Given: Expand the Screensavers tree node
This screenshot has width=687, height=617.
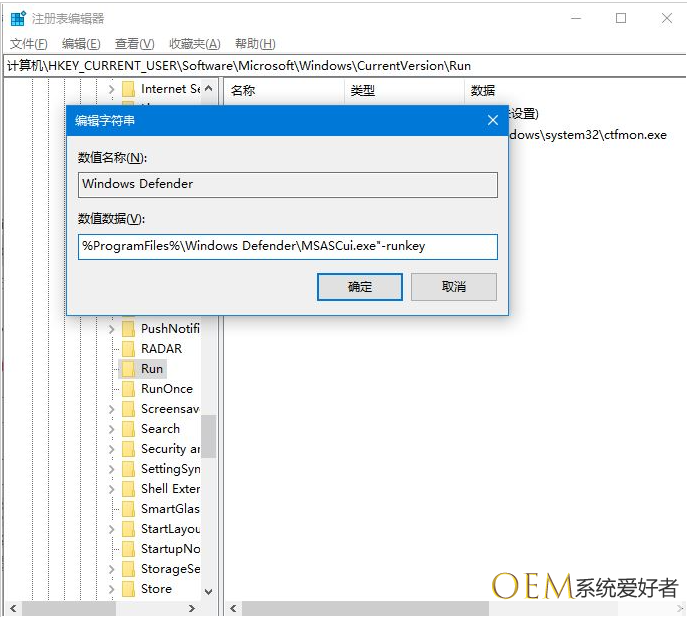Looking at the screenshot, I should (x=112, y=409).
